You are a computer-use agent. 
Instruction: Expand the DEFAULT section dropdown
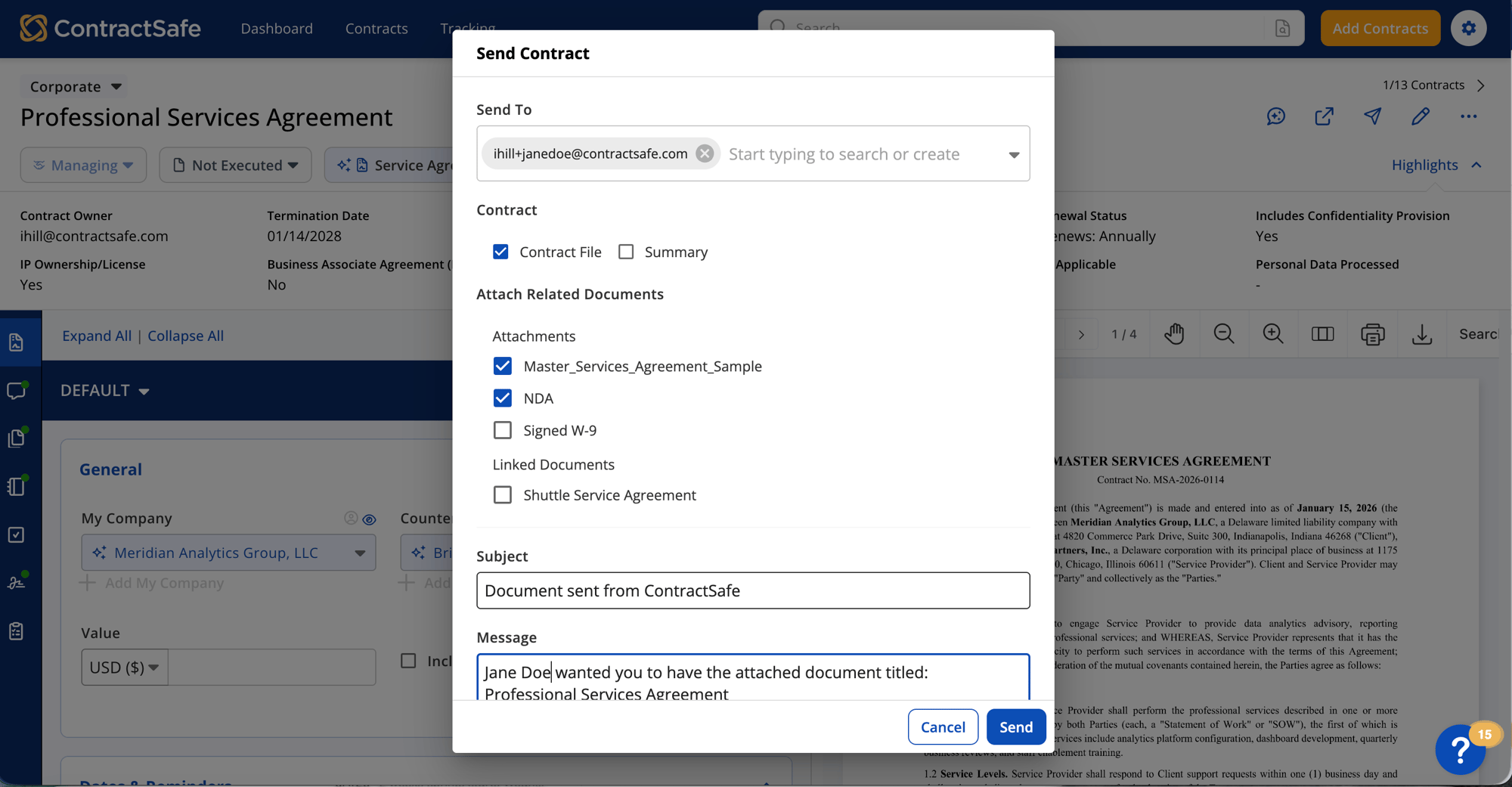tap(105, 390)
